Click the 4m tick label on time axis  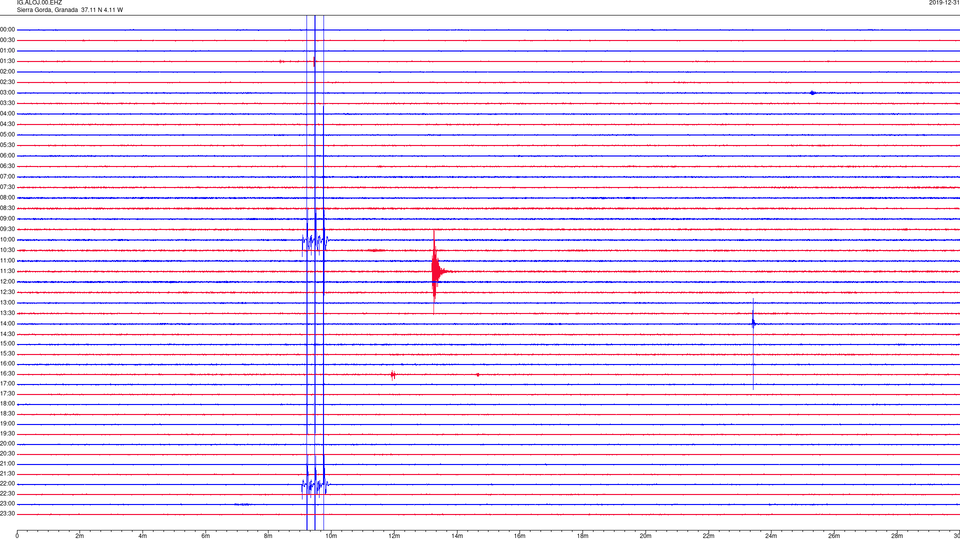(x=143, y=536)
